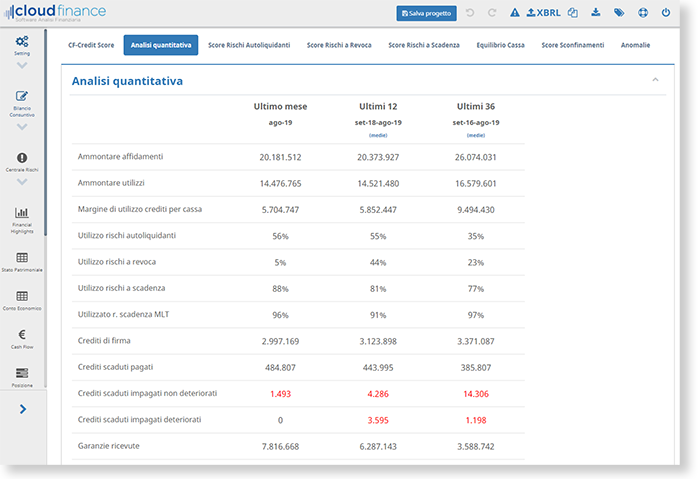
Task: Click the Crediti di firma label
Action: coord(104,341)
